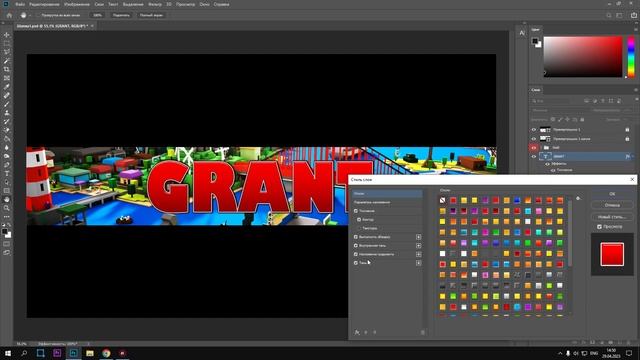Open the Layers panel flyout menu
Image resolution: width=640 pixels, height=360 pixels.
[636, 90]
